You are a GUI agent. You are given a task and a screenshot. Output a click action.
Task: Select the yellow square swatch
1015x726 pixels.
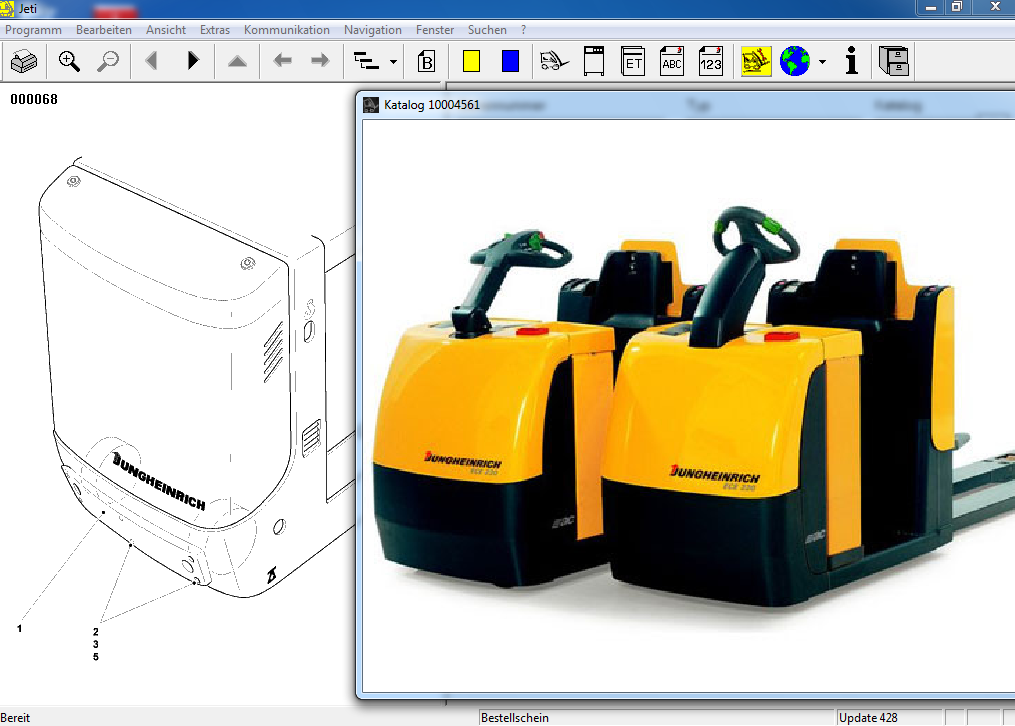pyautogui.click(x=472, y=62)
